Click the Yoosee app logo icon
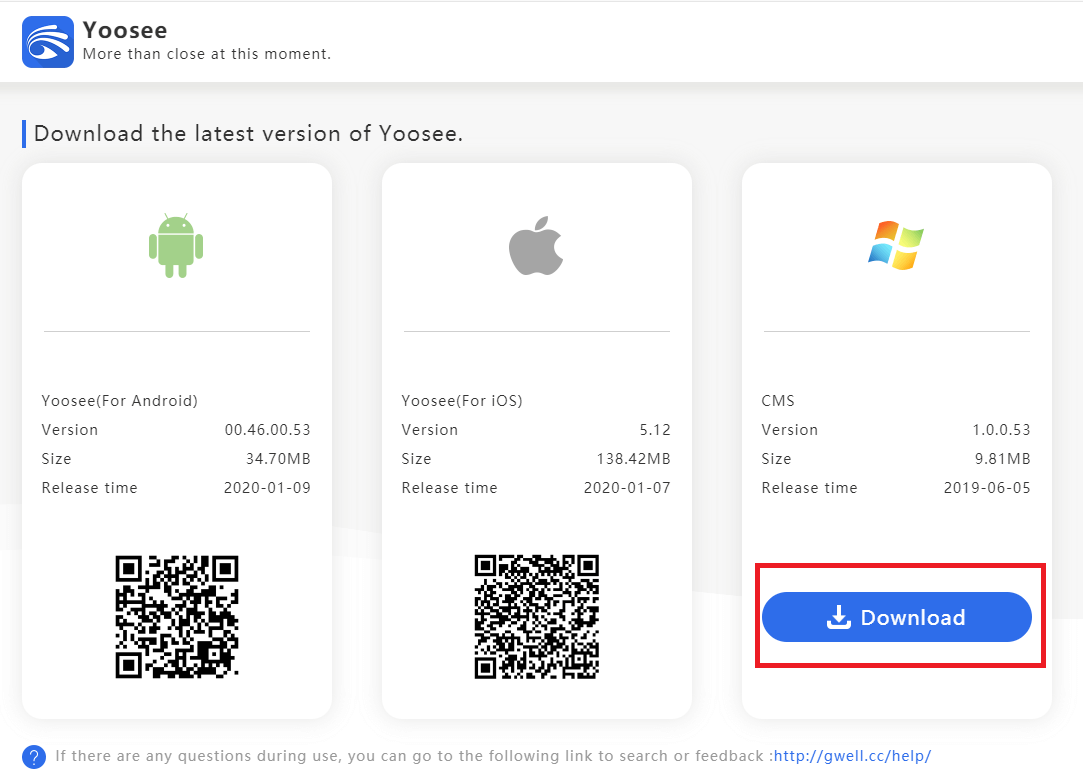The image size is (1083, 771). (48, 42)
